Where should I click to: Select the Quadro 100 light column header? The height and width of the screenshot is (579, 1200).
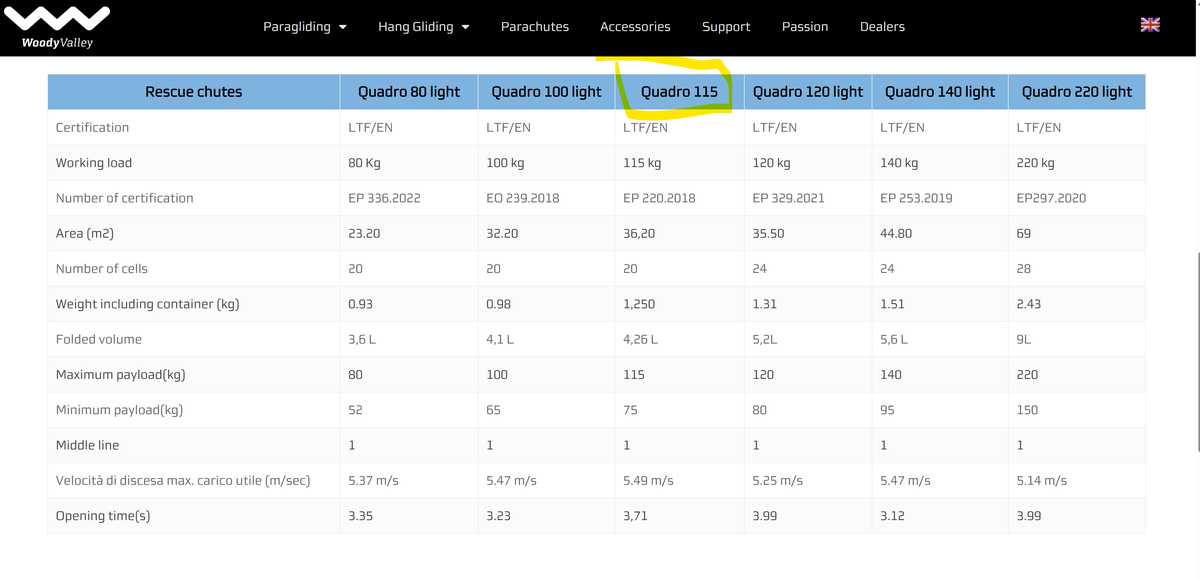(546, 92)
